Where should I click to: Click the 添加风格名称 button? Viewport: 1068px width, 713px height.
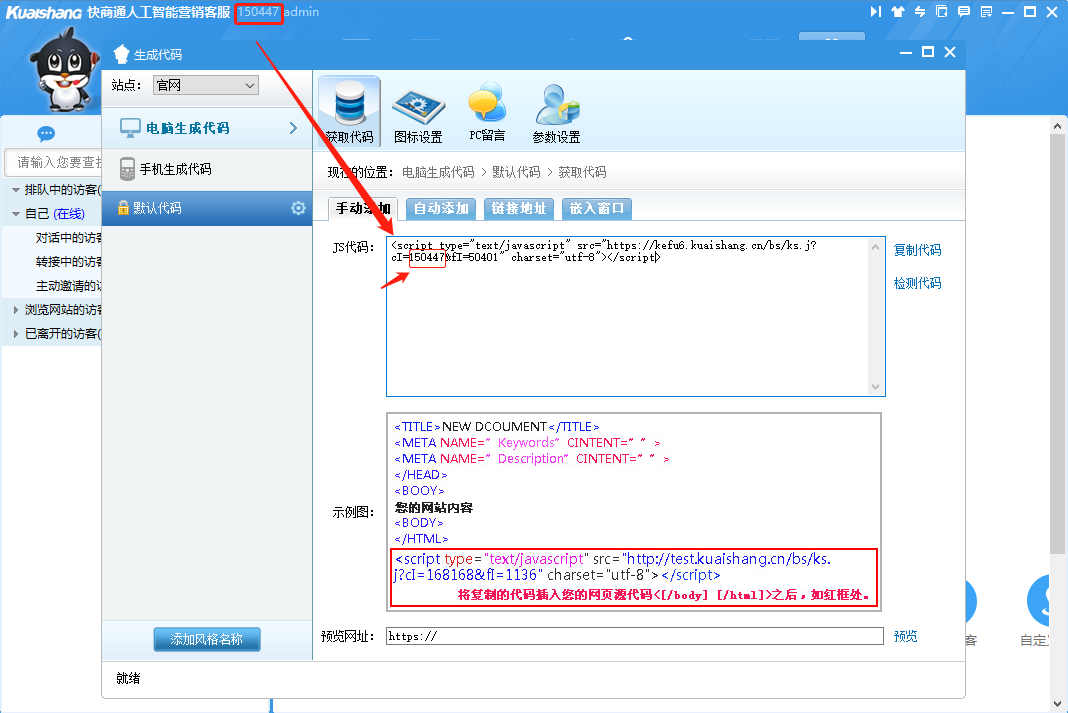pyautogui.click(x=206, y=640)
